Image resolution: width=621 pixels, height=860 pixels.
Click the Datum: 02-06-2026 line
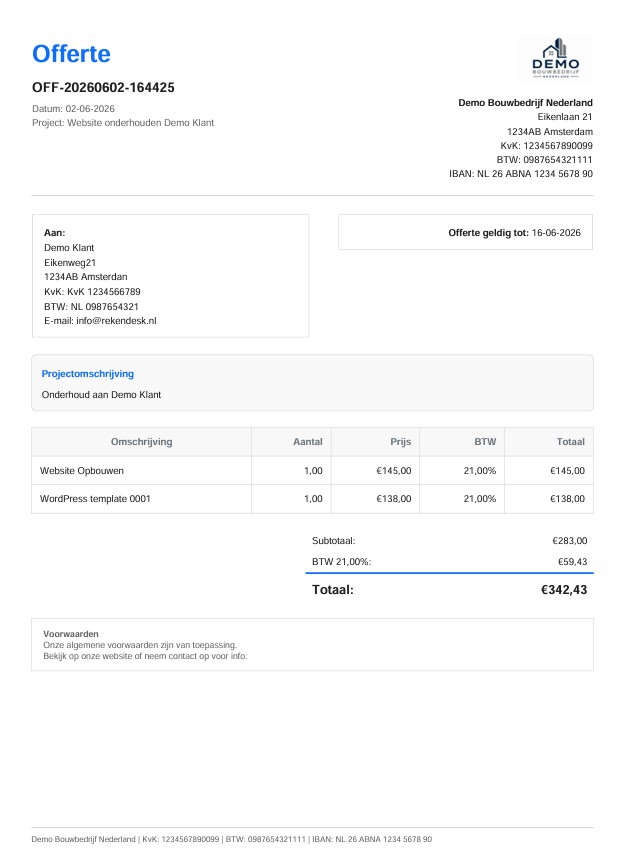(x=73, y=109)
